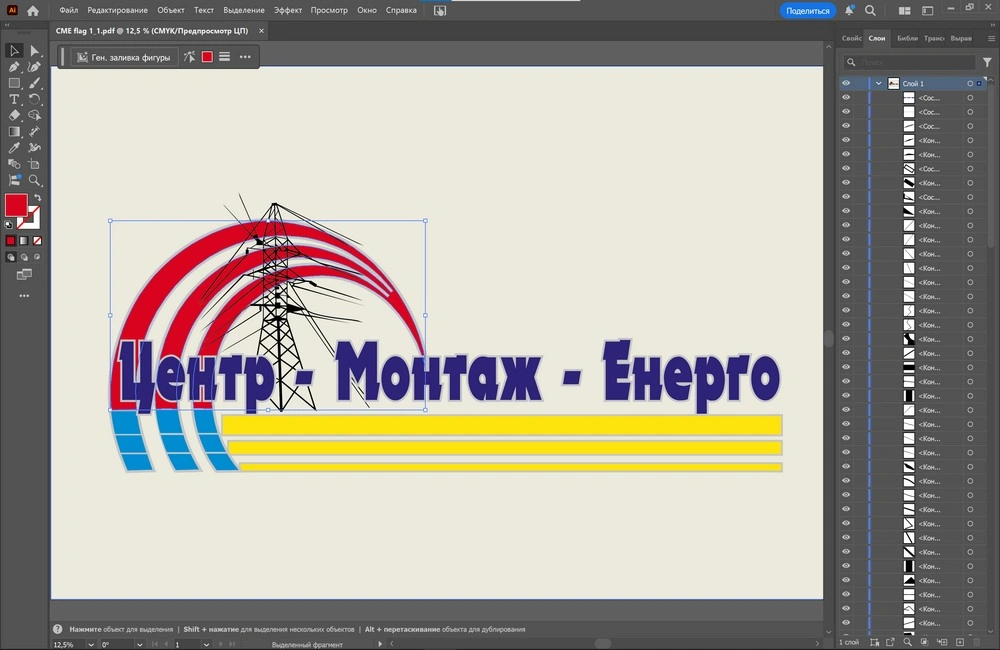
Task: Switch to the Библи panel tab
Action: (907, 38)
